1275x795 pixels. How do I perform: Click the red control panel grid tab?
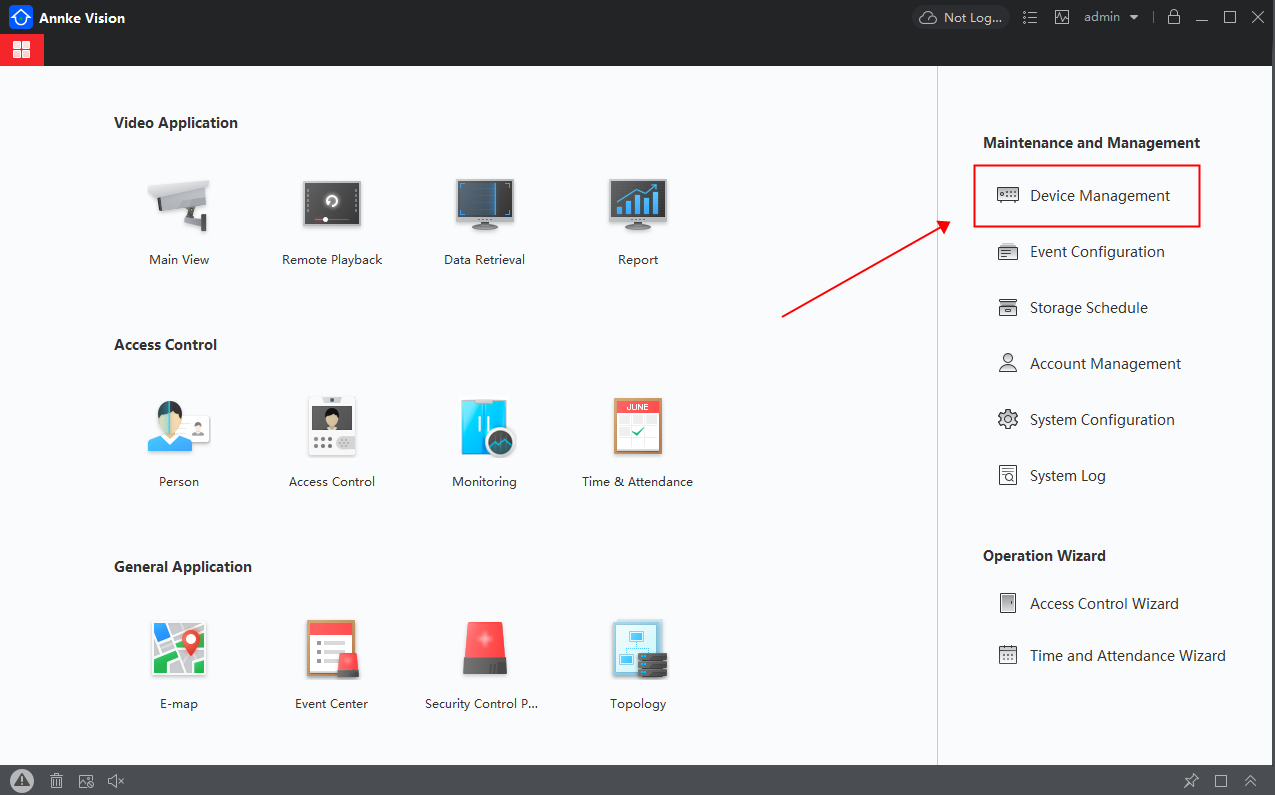click(x=22, y=50)
